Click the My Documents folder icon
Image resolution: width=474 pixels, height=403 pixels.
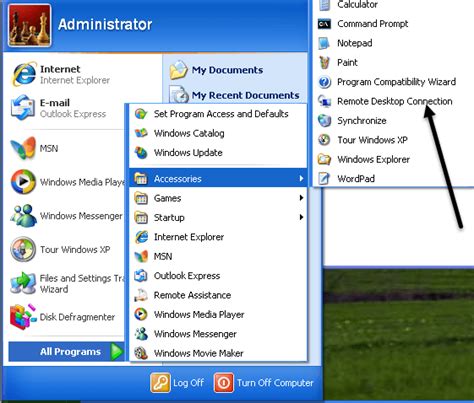178,70
